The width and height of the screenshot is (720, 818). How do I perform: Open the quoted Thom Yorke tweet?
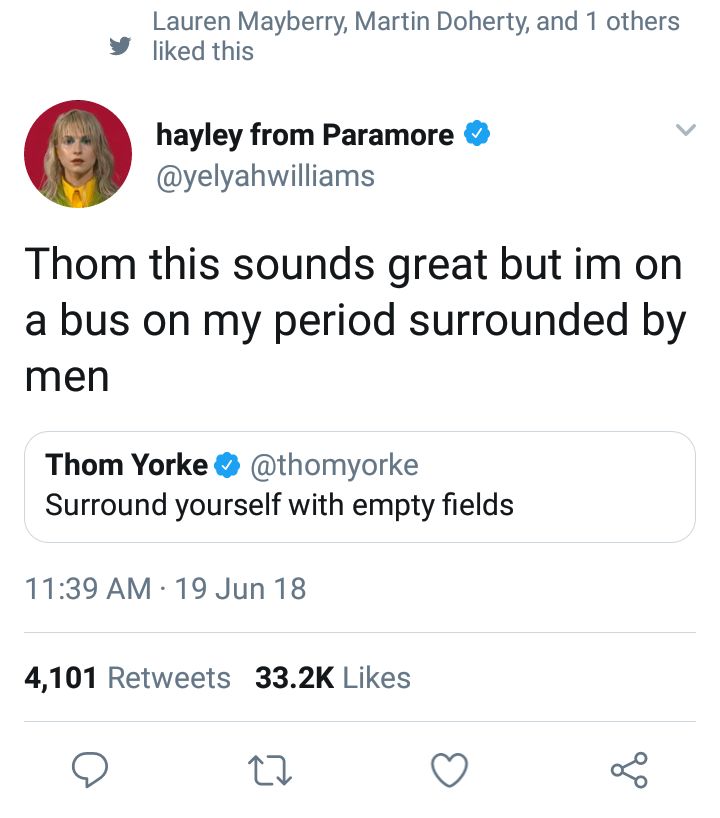(x=359, y=487)
